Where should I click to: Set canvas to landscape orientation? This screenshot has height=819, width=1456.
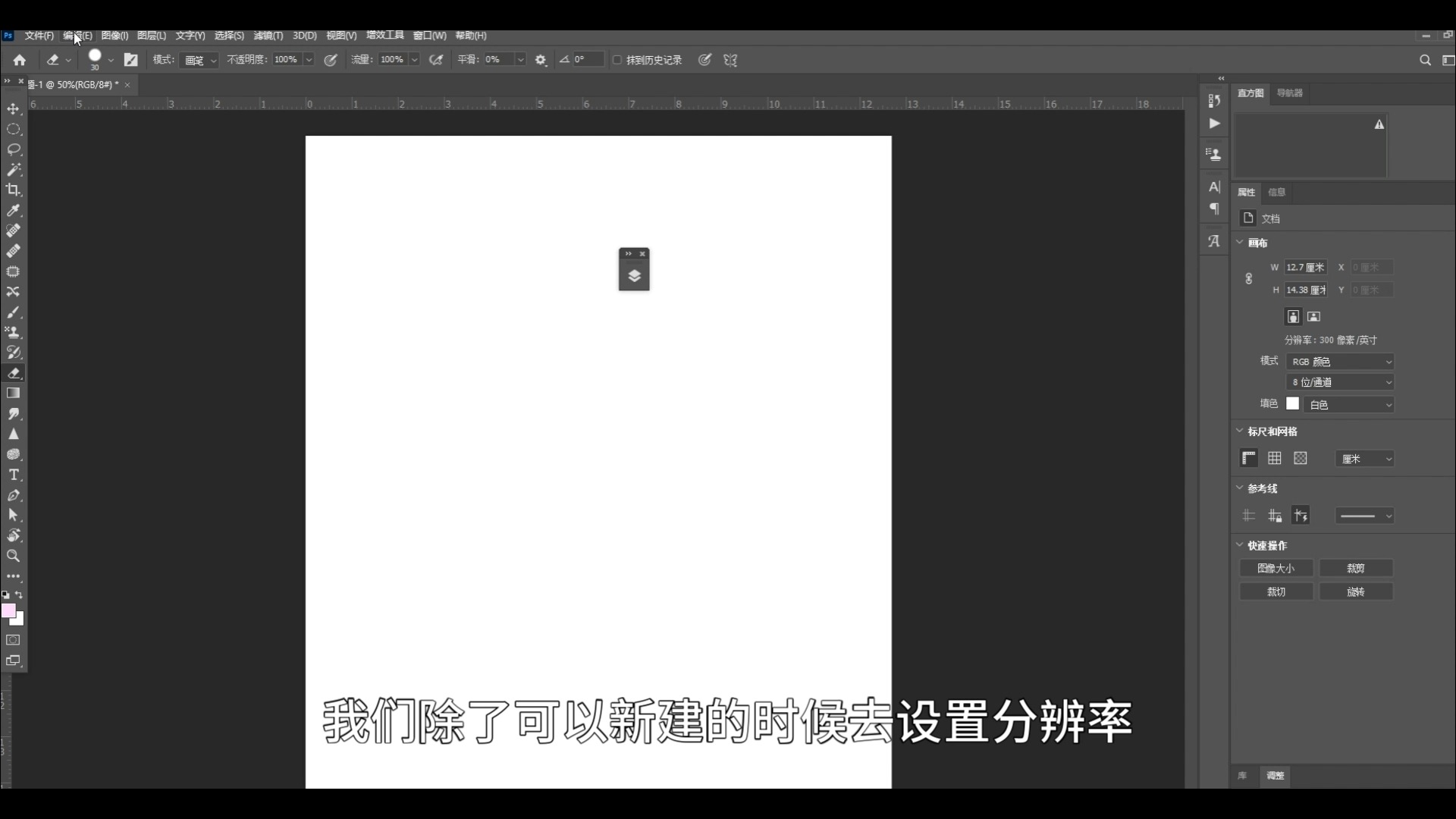(x=1314, y=316)
